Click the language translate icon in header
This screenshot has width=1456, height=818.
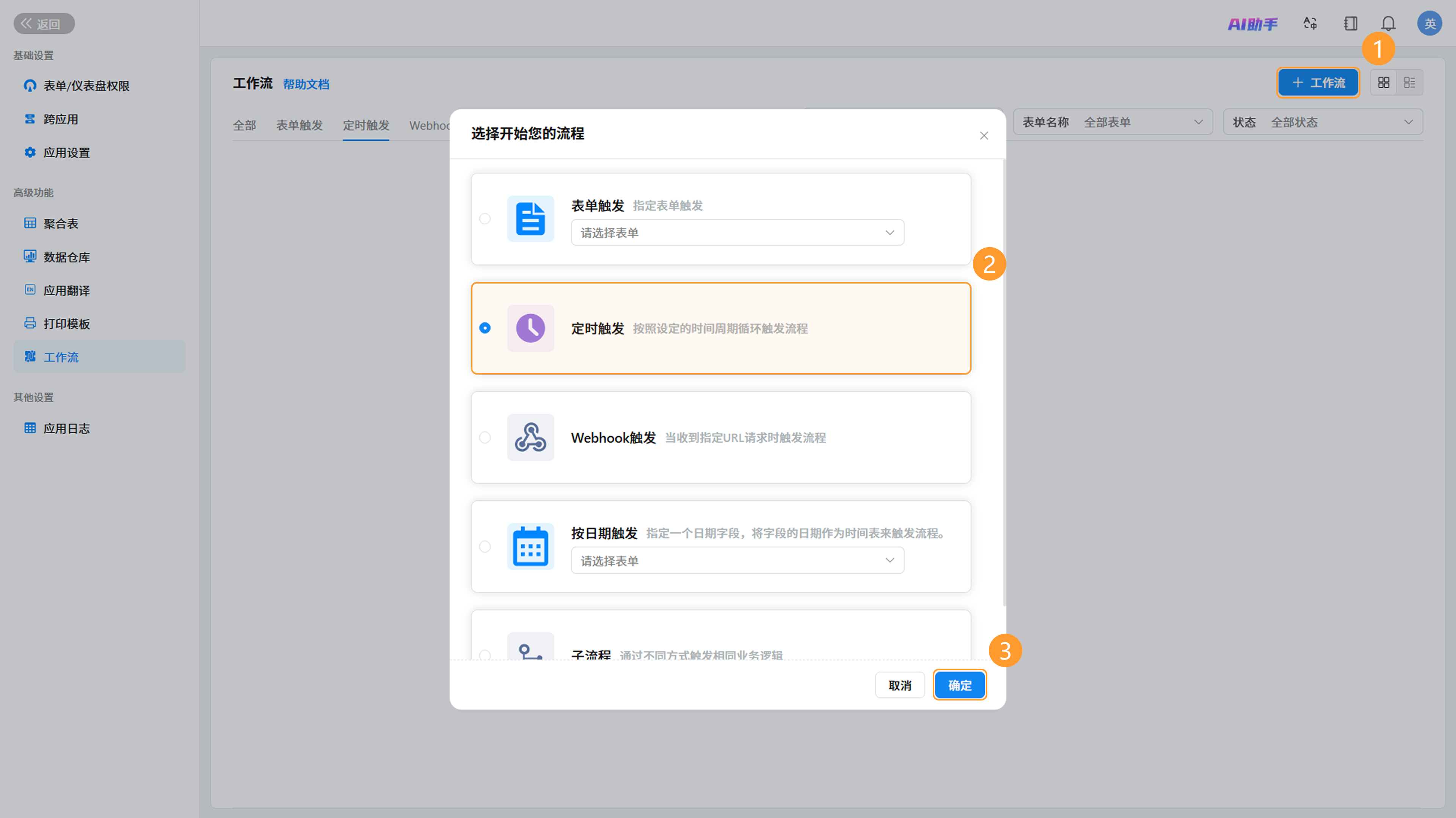(x=1310, y=24)
